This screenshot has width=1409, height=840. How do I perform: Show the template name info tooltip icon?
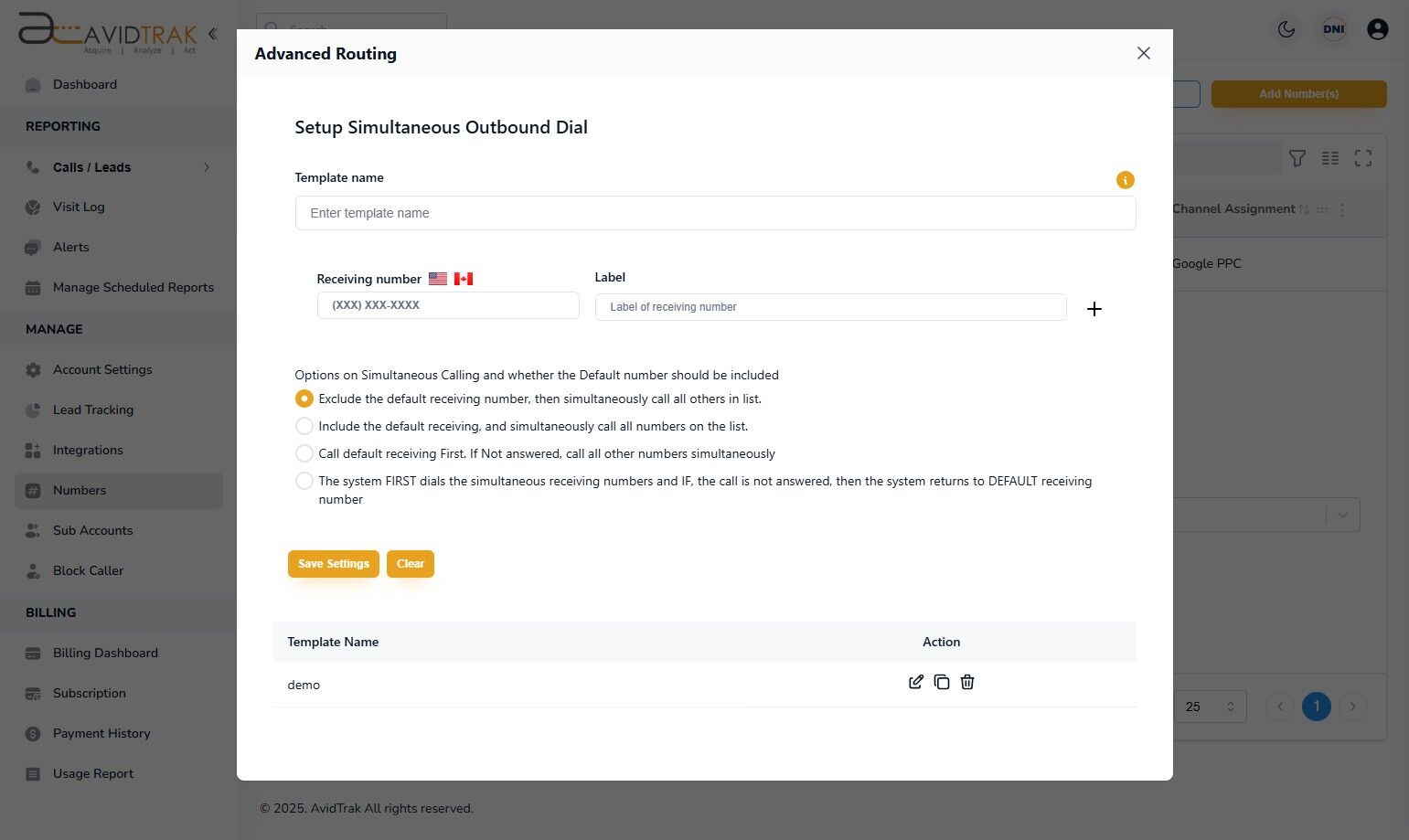pos(1126,180)
